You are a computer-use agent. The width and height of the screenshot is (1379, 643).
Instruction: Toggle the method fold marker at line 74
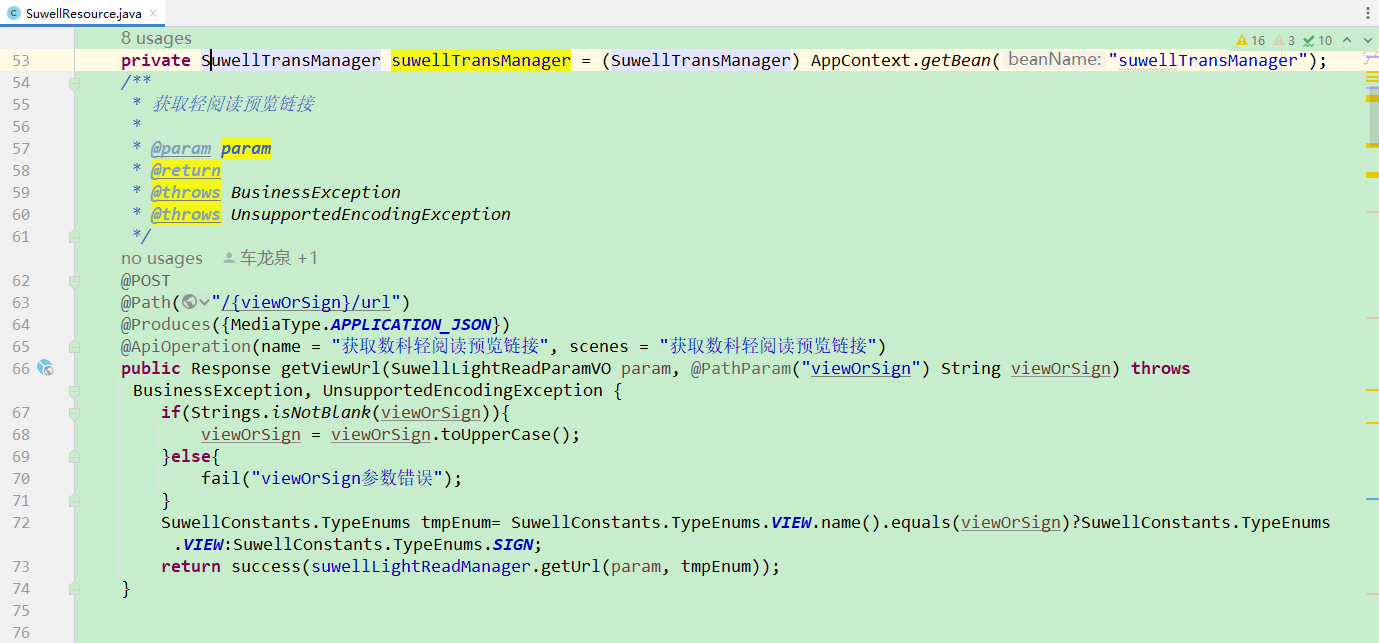coord(74,588)
